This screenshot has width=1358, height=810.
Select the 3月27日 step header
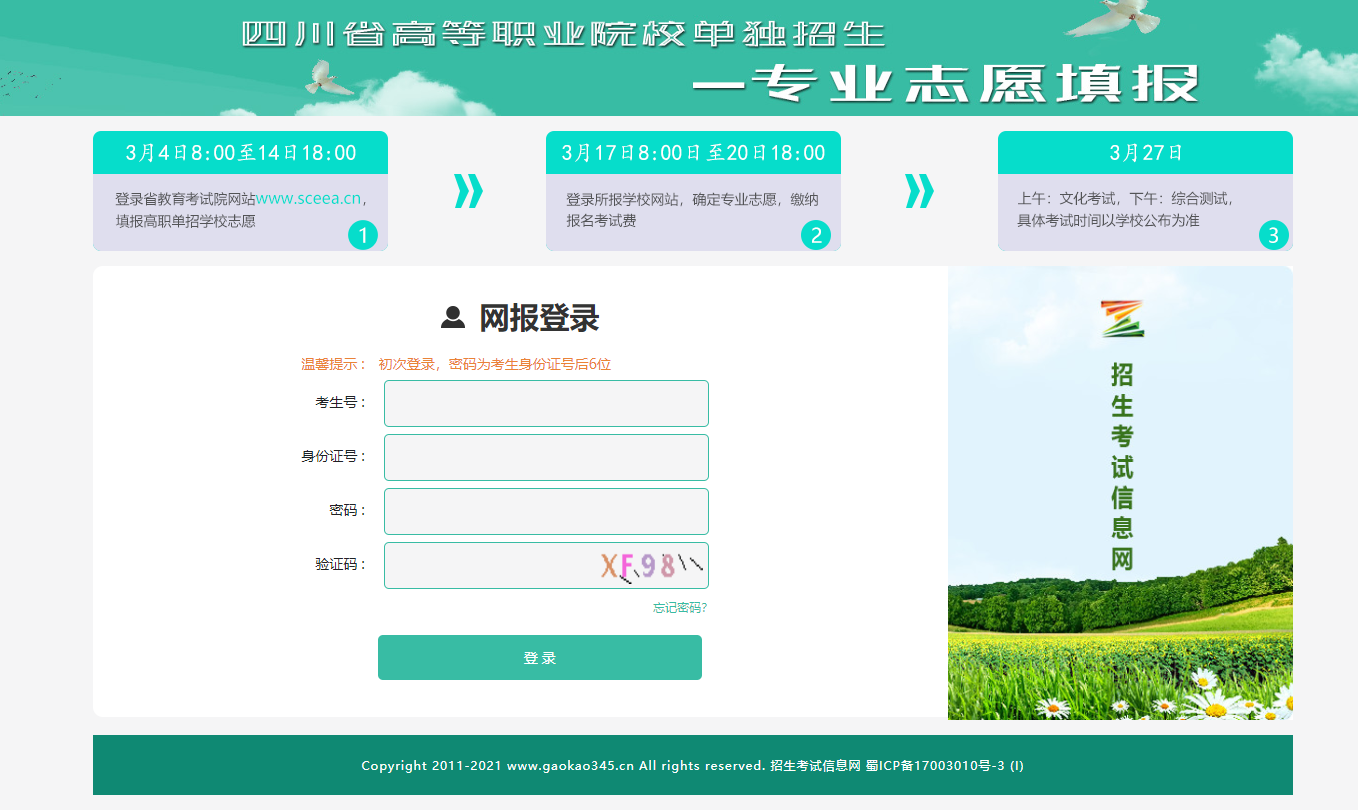pos(1145,153)
